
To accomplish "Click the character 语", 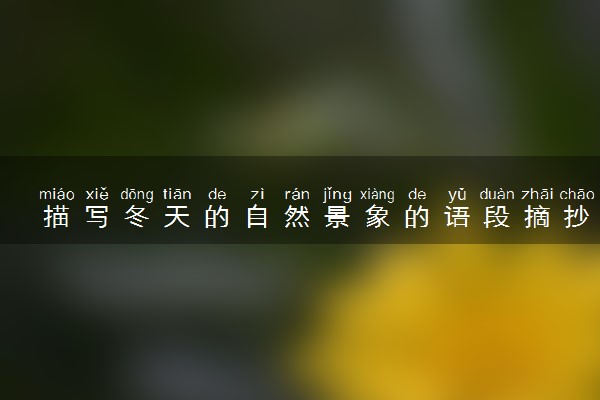I will pos(457,217).
